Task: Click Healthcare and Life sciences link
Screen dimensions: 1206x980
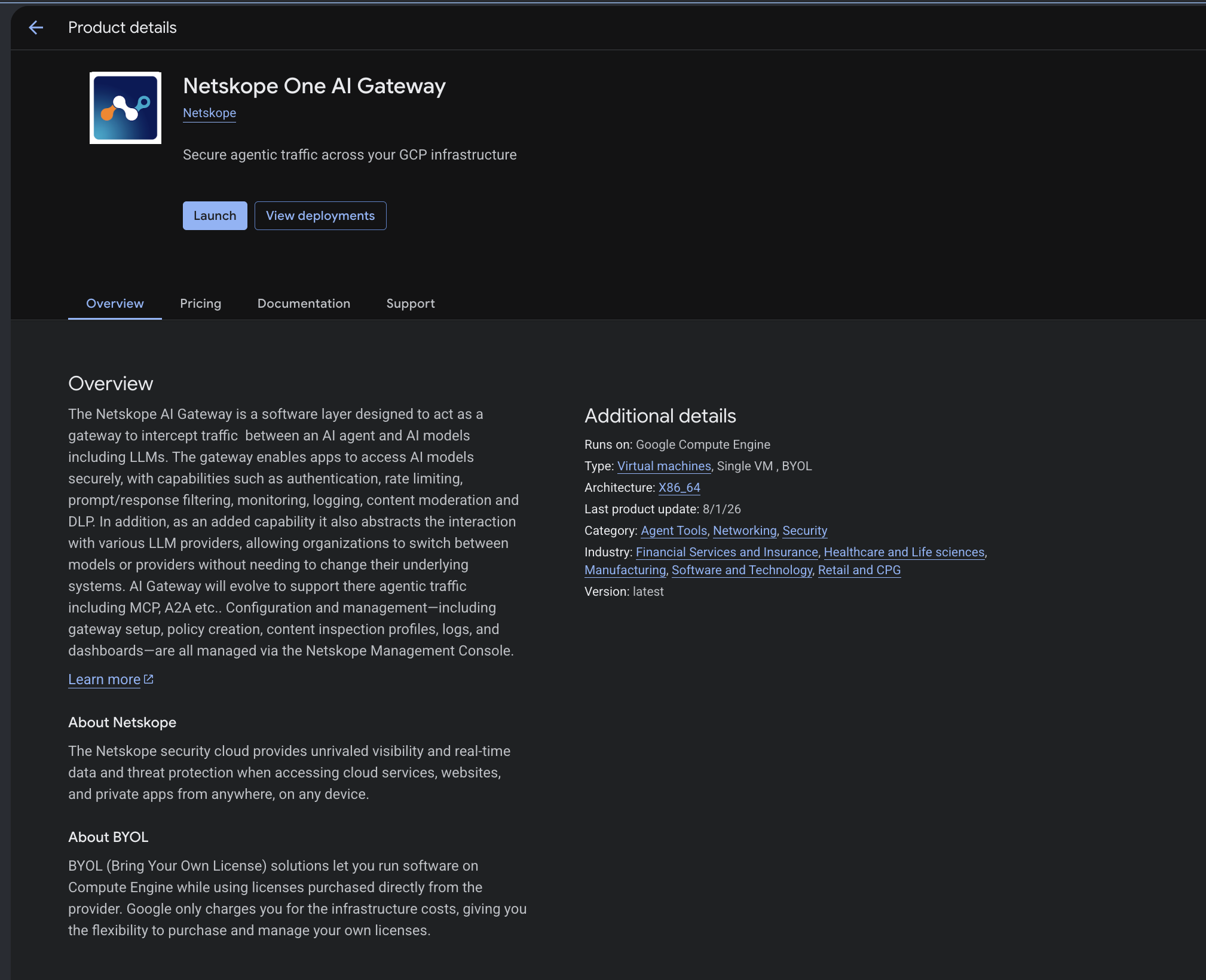Action: [x=904, y=552]
